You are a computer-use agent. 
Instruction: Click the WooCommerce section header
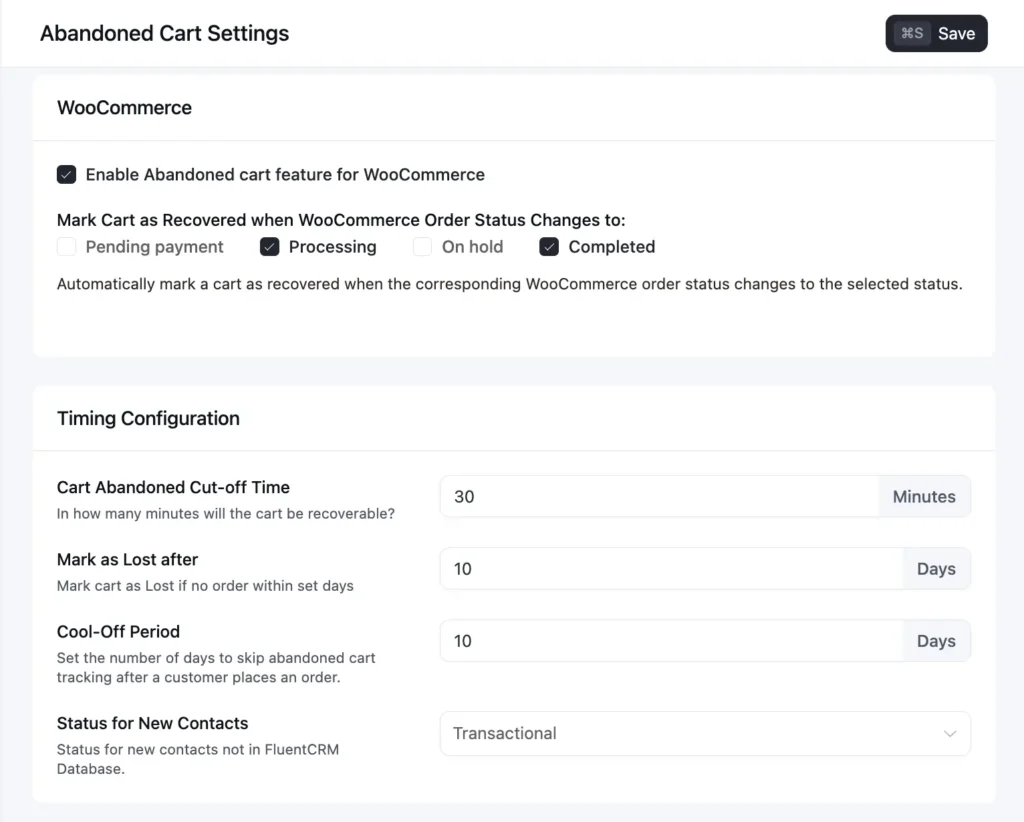(124, 107)
